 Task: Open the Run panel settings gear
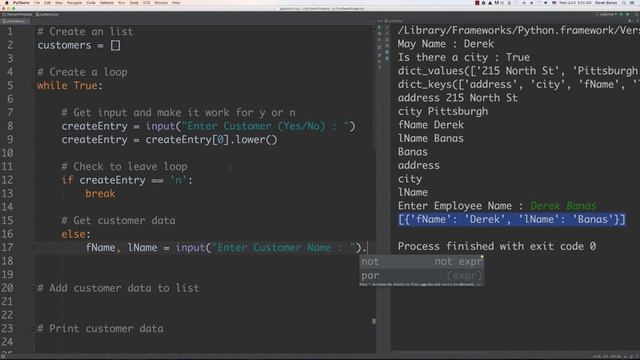pos(630,21)
